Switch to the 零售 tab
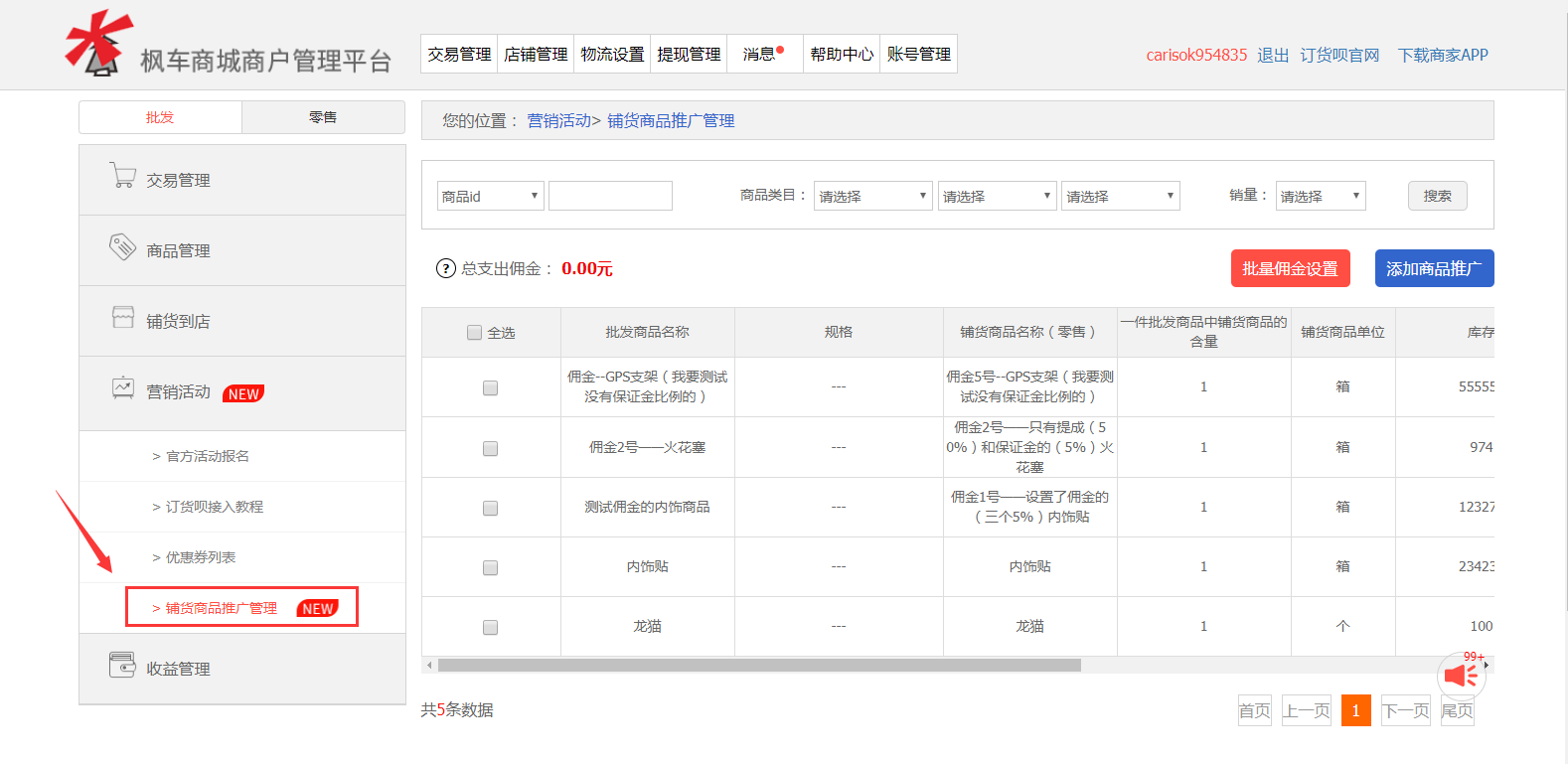Screen dimensions: 1568x764 [323, 117]
